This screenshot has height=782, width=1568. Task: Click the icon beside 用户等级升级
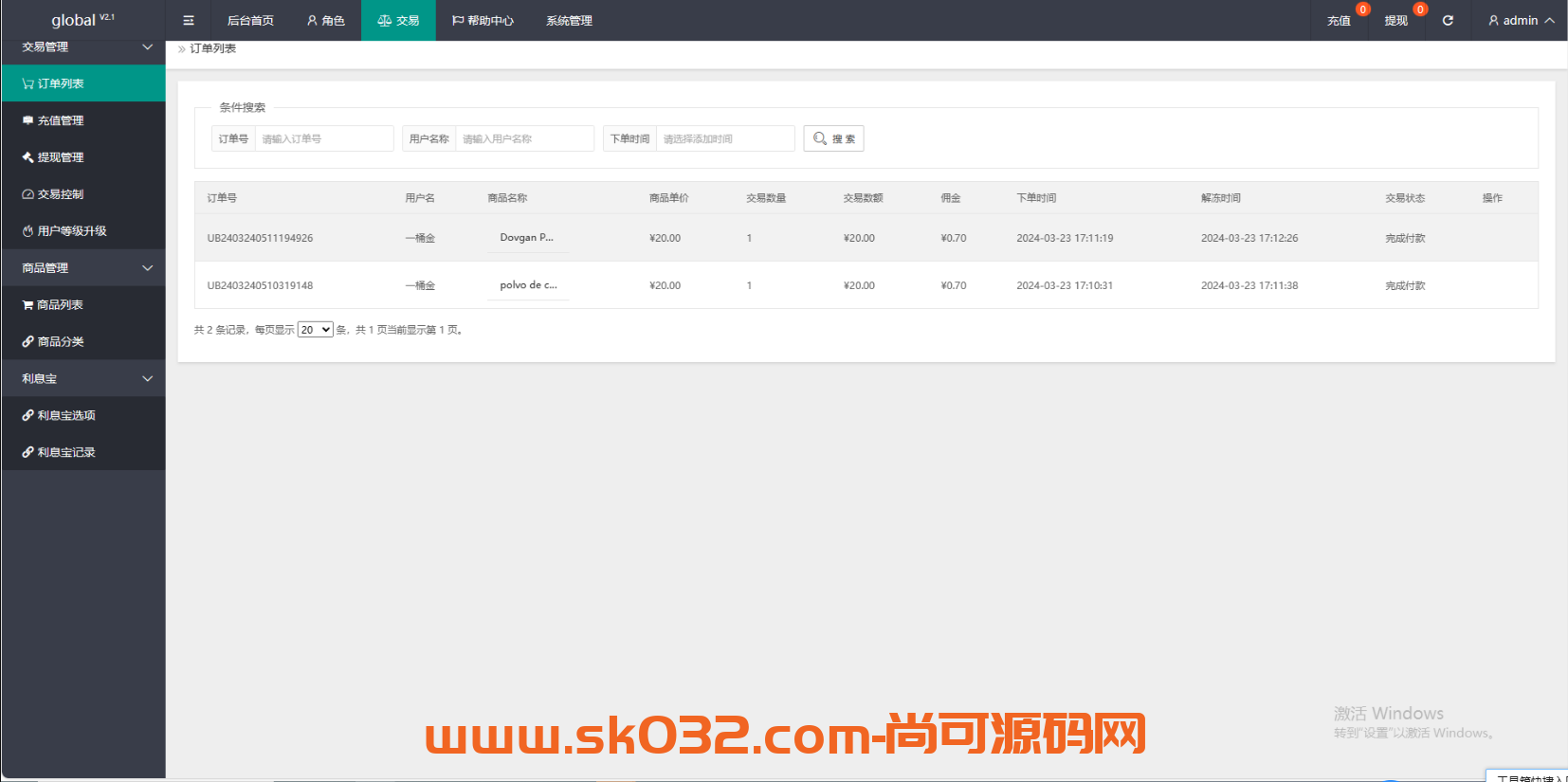tap(28, 231)
